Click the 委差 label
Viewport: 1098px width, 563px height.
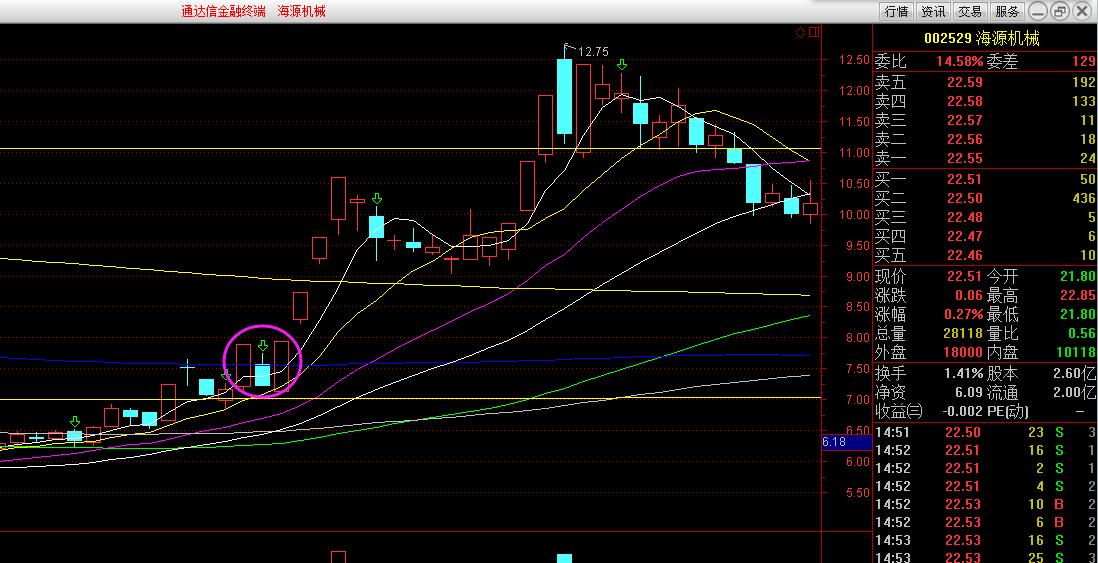pos(1002,62)
